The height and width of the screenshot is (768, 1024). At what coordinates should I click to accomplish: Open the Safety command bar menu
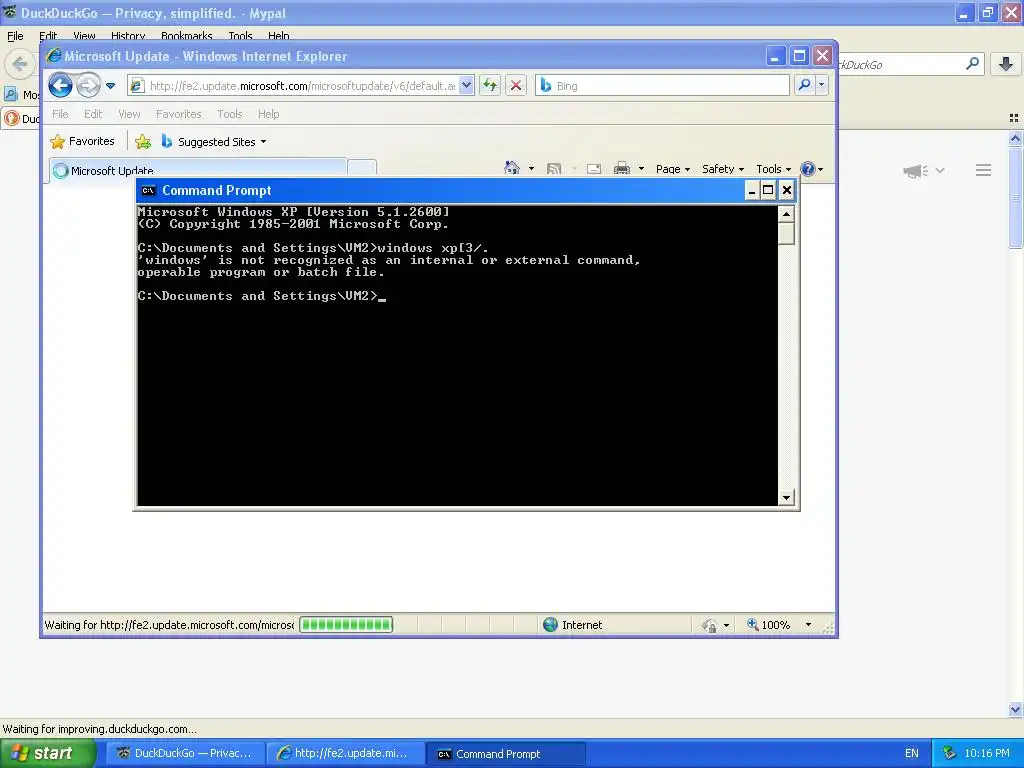723,168
